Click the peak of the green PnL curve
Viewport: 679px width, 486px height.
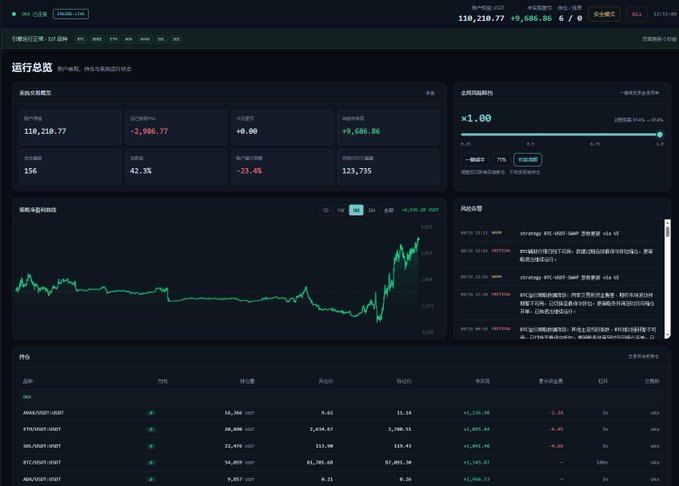pyautogui.click(x=418, y=238)
